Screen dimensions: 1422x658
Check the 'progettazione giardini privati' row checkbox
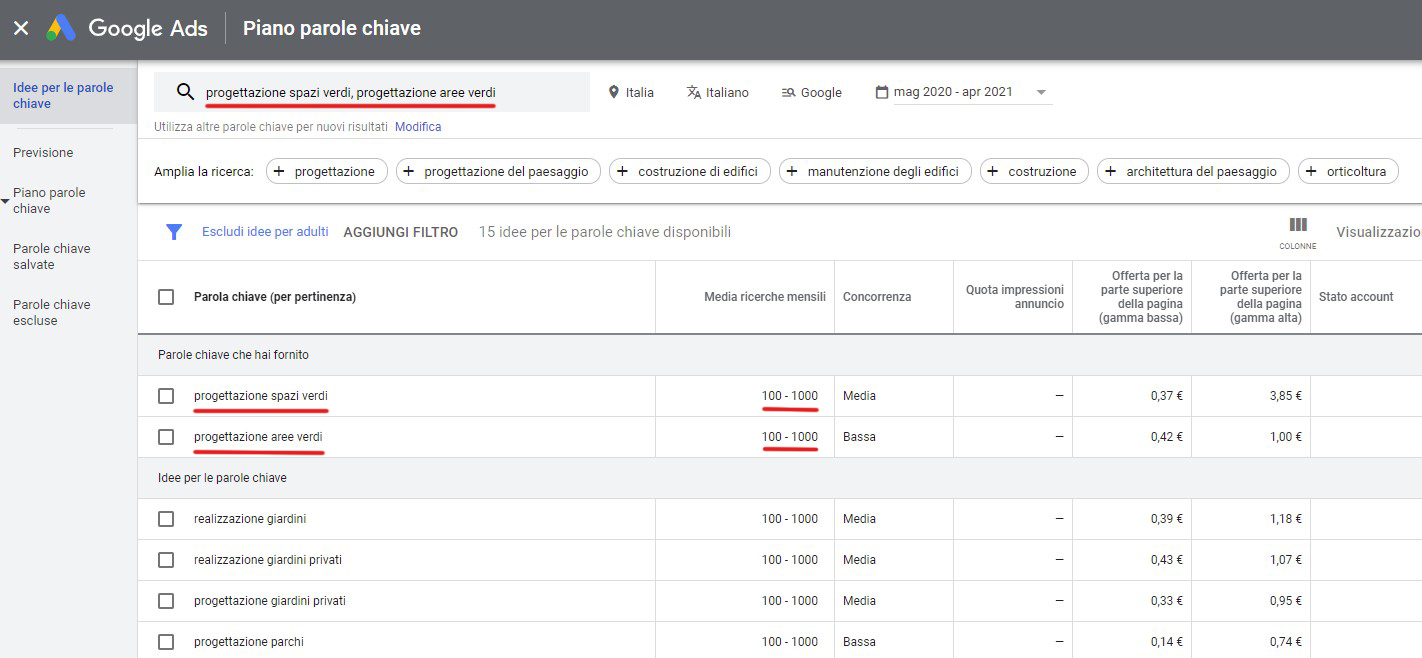coord(166,601)
